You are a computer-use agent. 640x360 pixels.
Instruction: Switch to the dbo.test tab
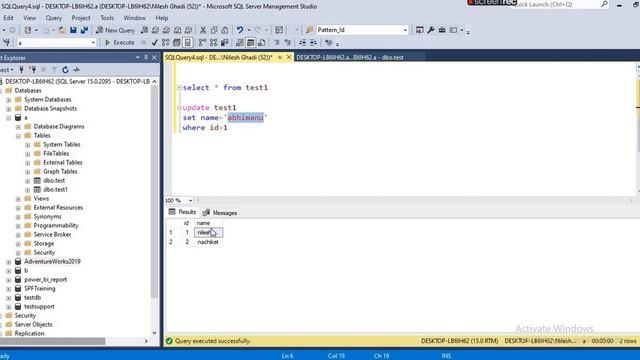350,58
